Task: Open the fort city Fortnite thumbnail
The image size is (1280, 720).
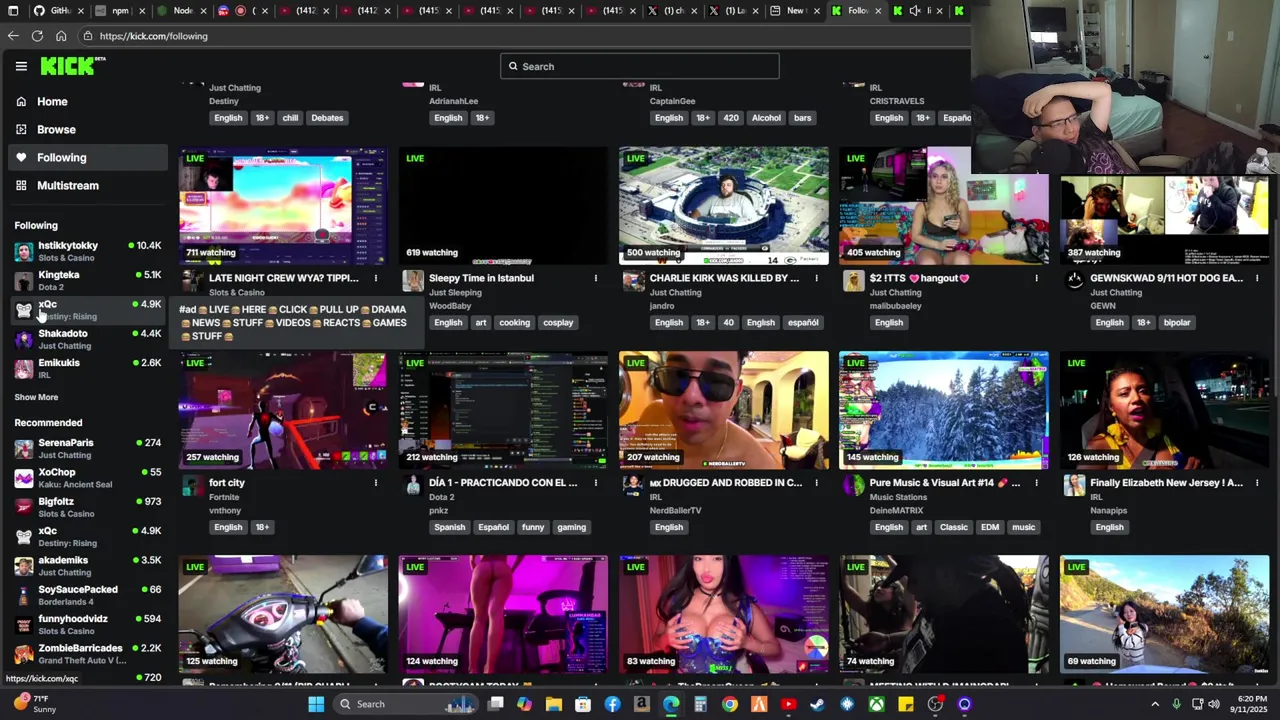Action: (283, 410)
